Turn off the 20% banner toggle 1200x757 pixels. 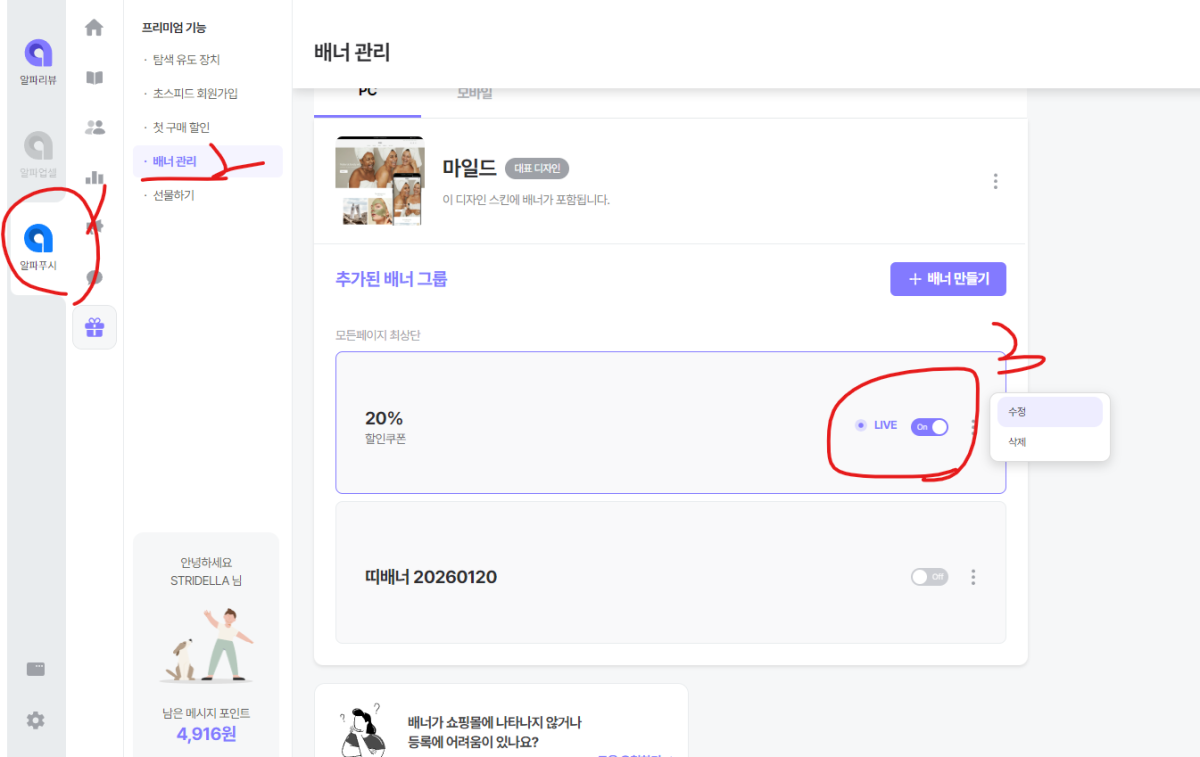pyautogui.click(x=929, y=427)
